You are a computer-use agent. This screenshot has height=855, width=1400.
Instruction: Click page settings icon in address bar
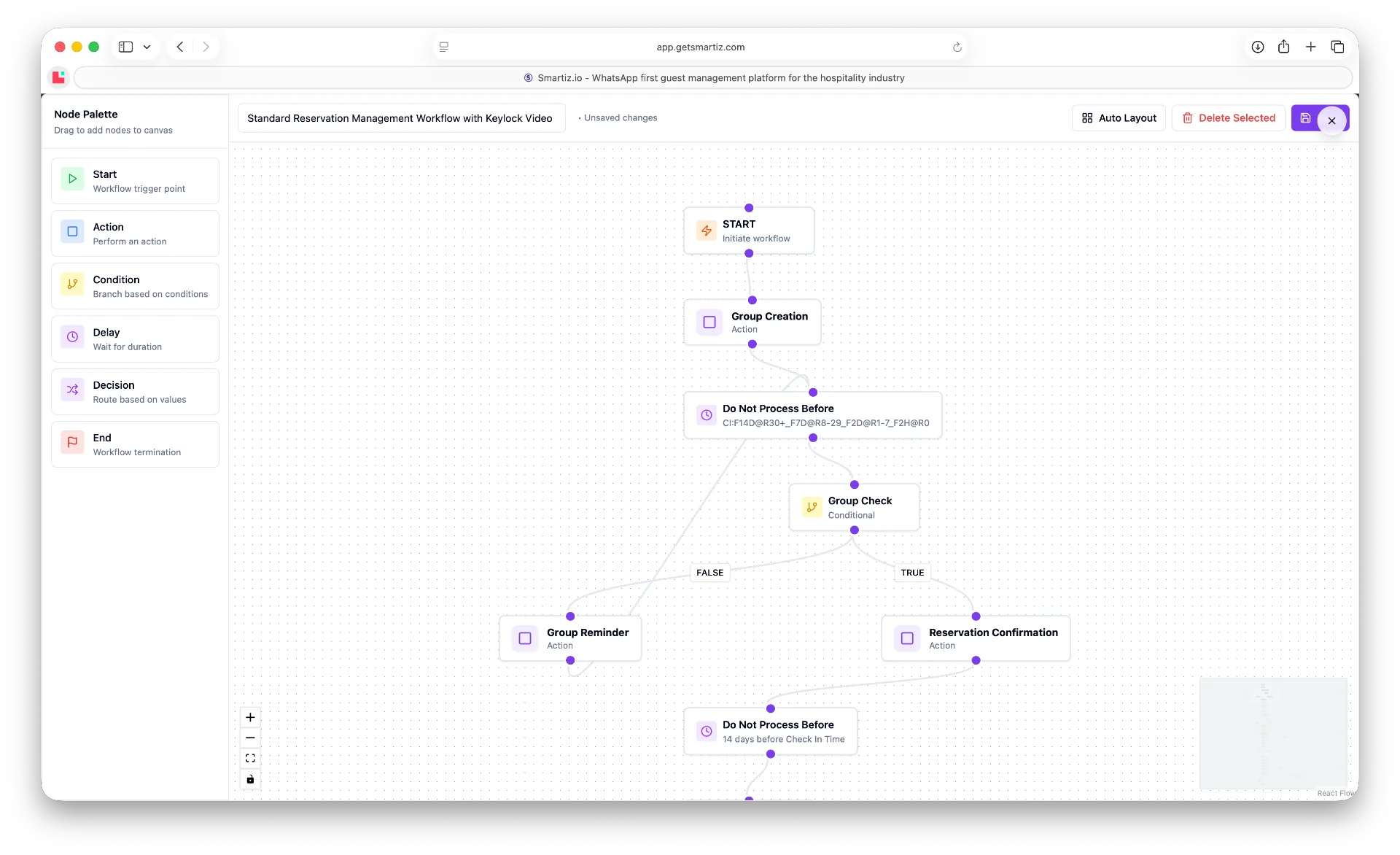(x=443, y=47)
